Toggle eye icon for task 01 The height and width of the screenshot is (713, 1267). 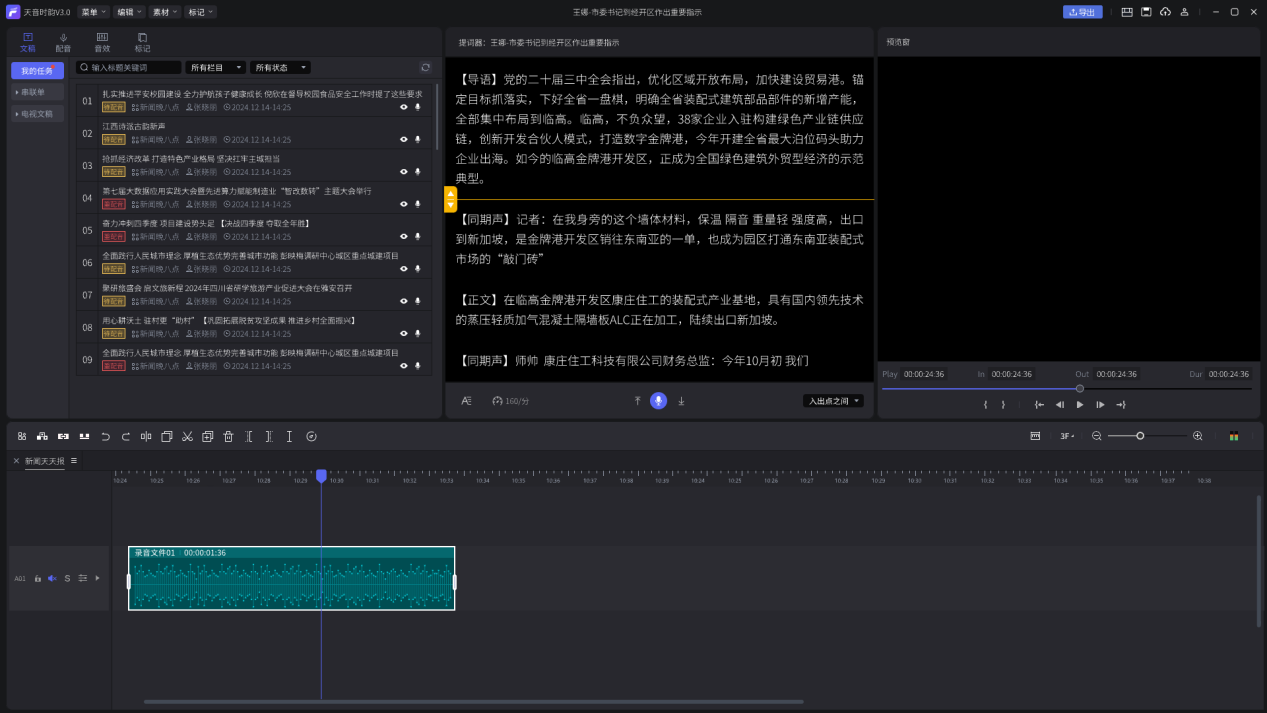point(404,107)
